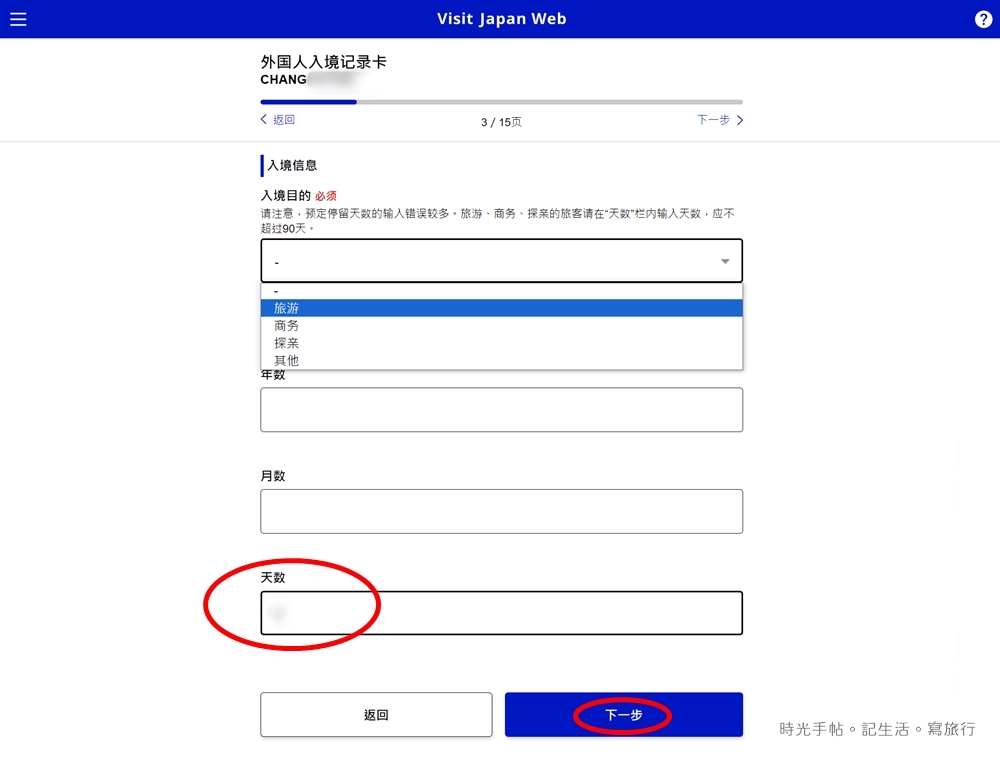Focus the 天数 input field
The height and width of the screenshot is (762, 1000).
tap(501, 613)
